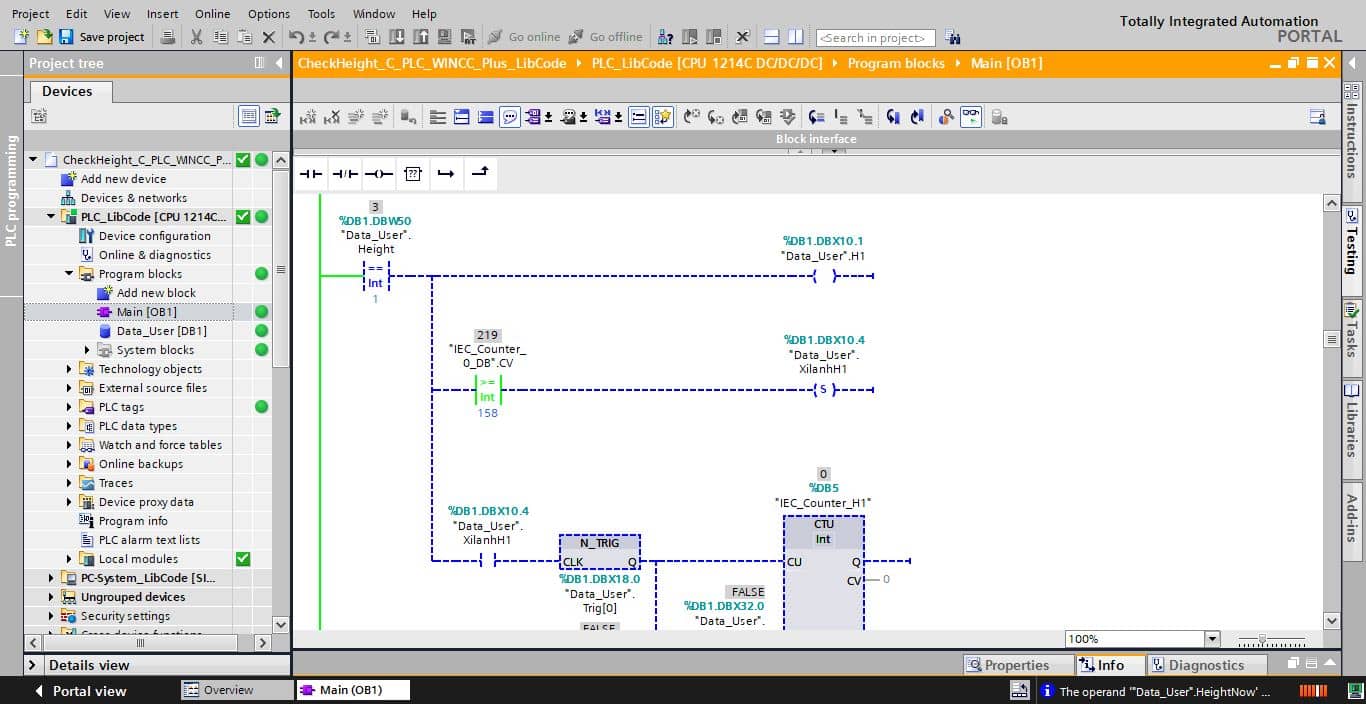Image resolution: width=1366 pixels, height=704 pixels.
Task: Expand the PLC tags folder
Action: coord(69,407)
